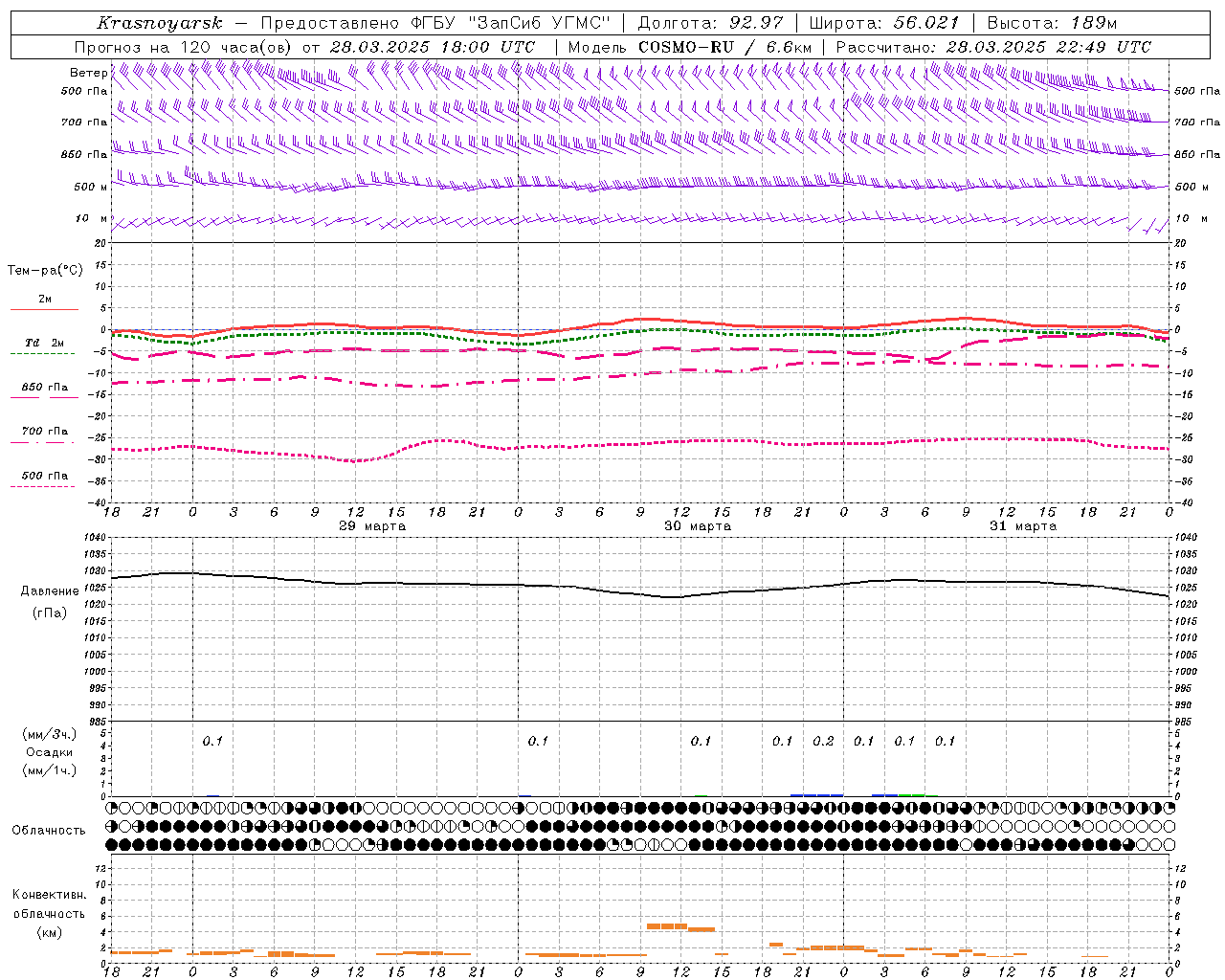Click the 'Высота: 189м' elevation value
Viewport: 1225px width, 980px height.
point(1052,23)
